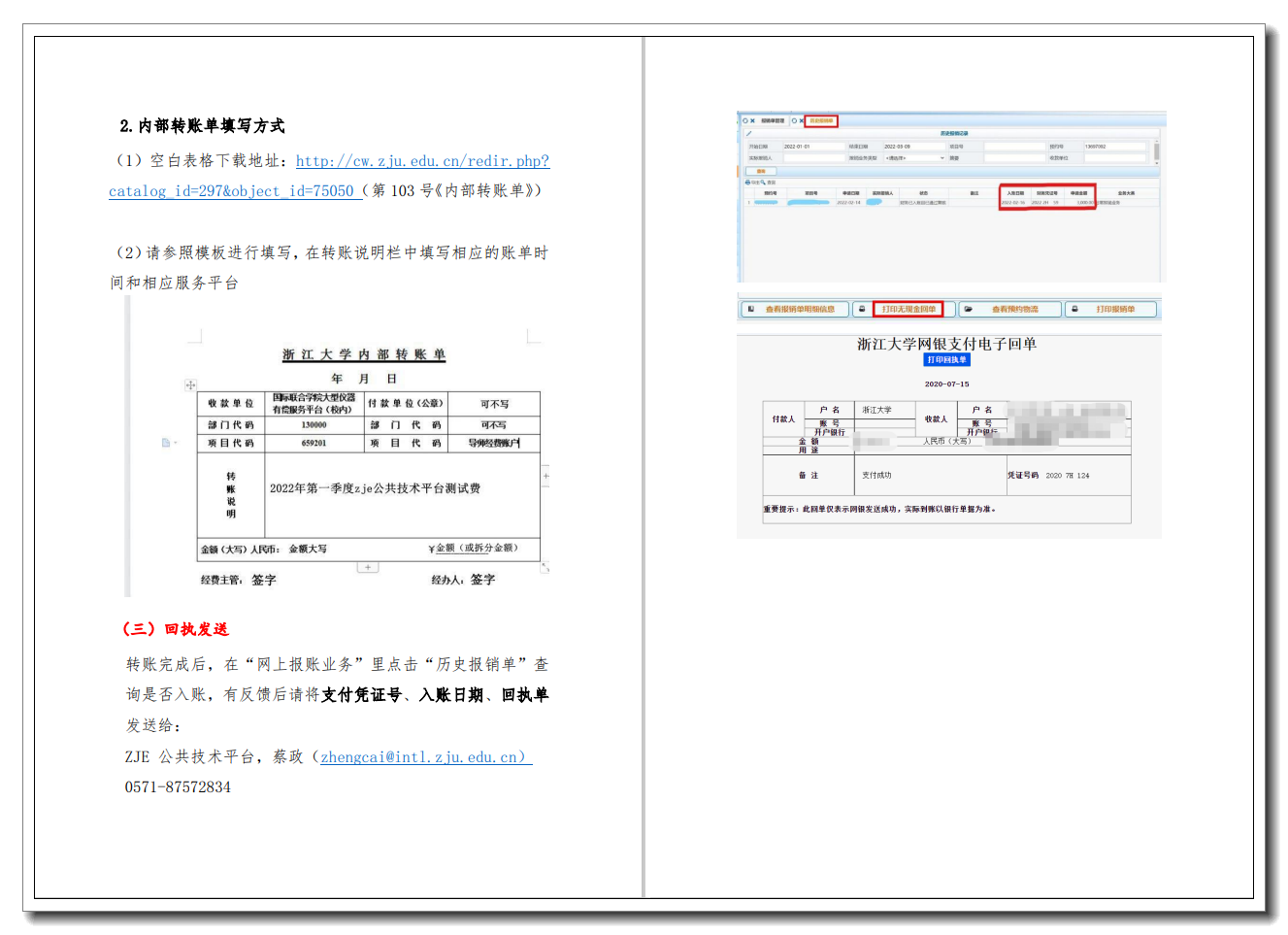This screenshot has width=1288, height=935.
Task: Click the page layout icon left of table
Action: coord(166,443)
